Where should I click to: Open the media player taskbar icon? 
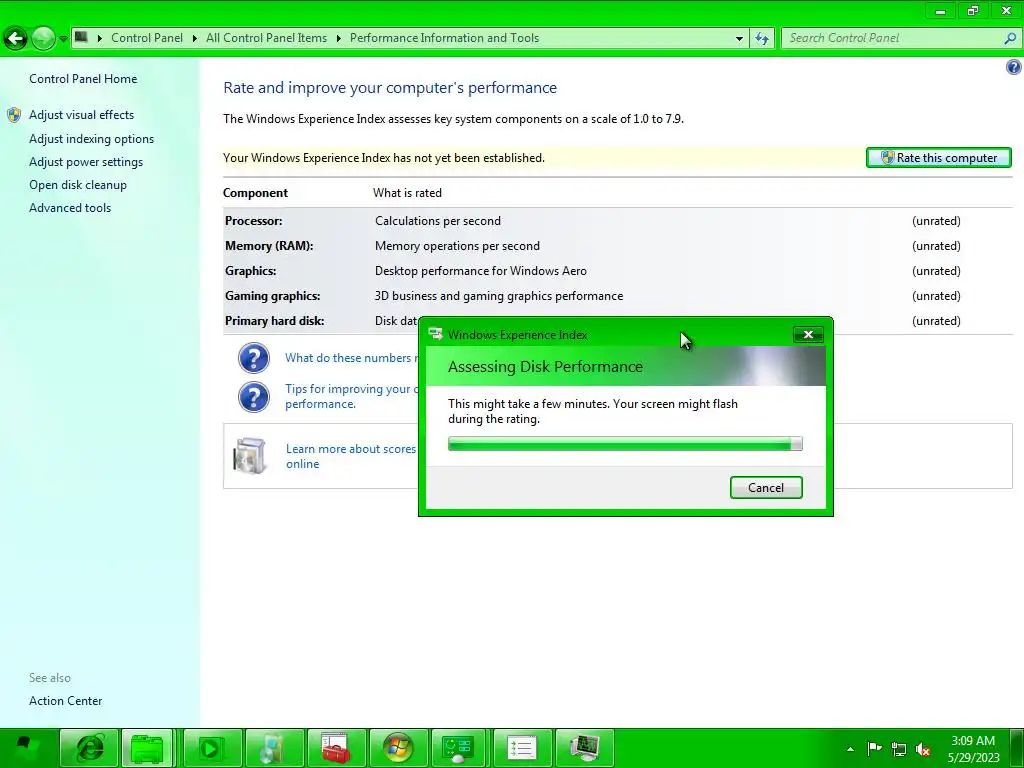click(x=212, y=748)
